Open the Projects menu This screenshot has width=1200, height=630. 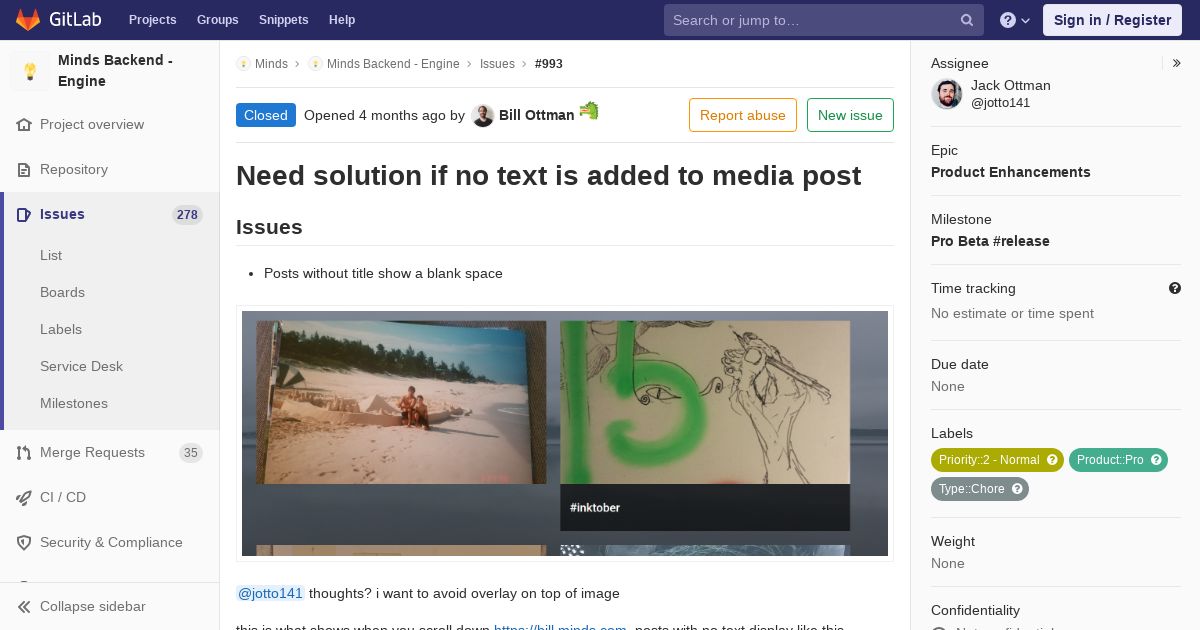point(152,20)
